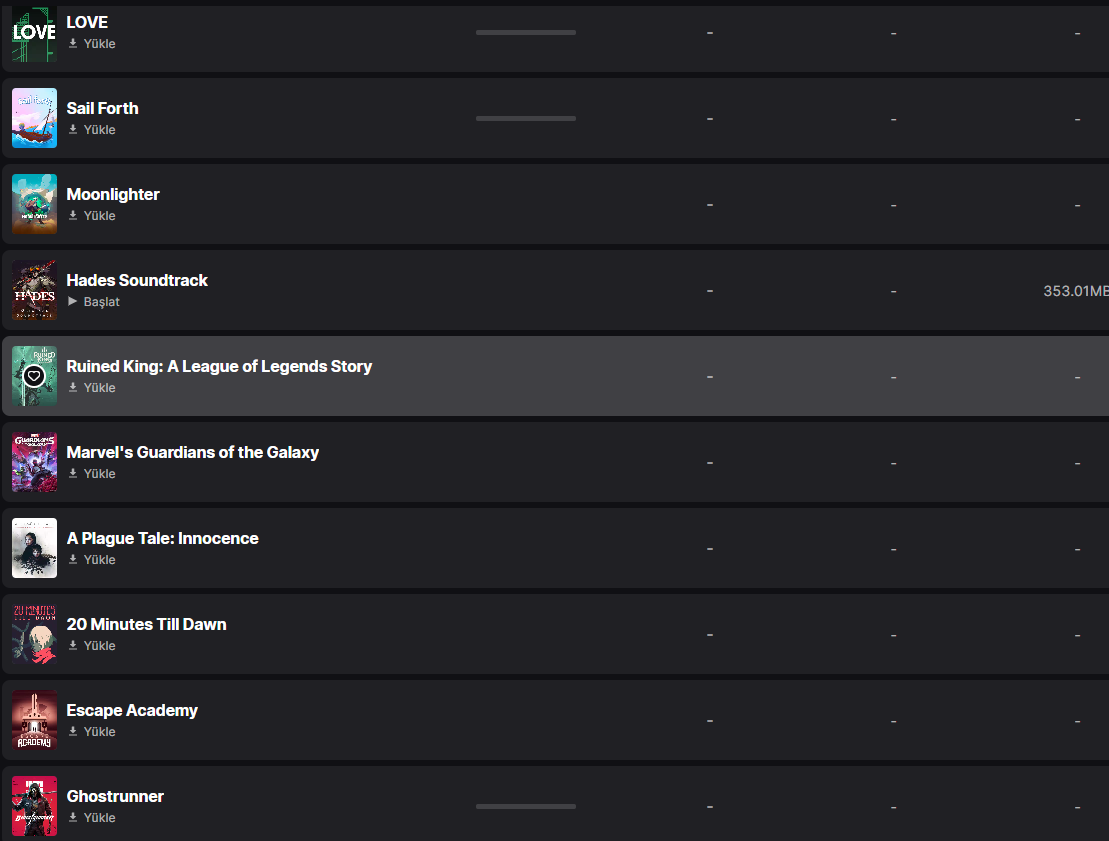The height and width of the screenshot is (841, 1109).
Task: Open the Hades Soundtrack cover art
Action: click(34, 290)
